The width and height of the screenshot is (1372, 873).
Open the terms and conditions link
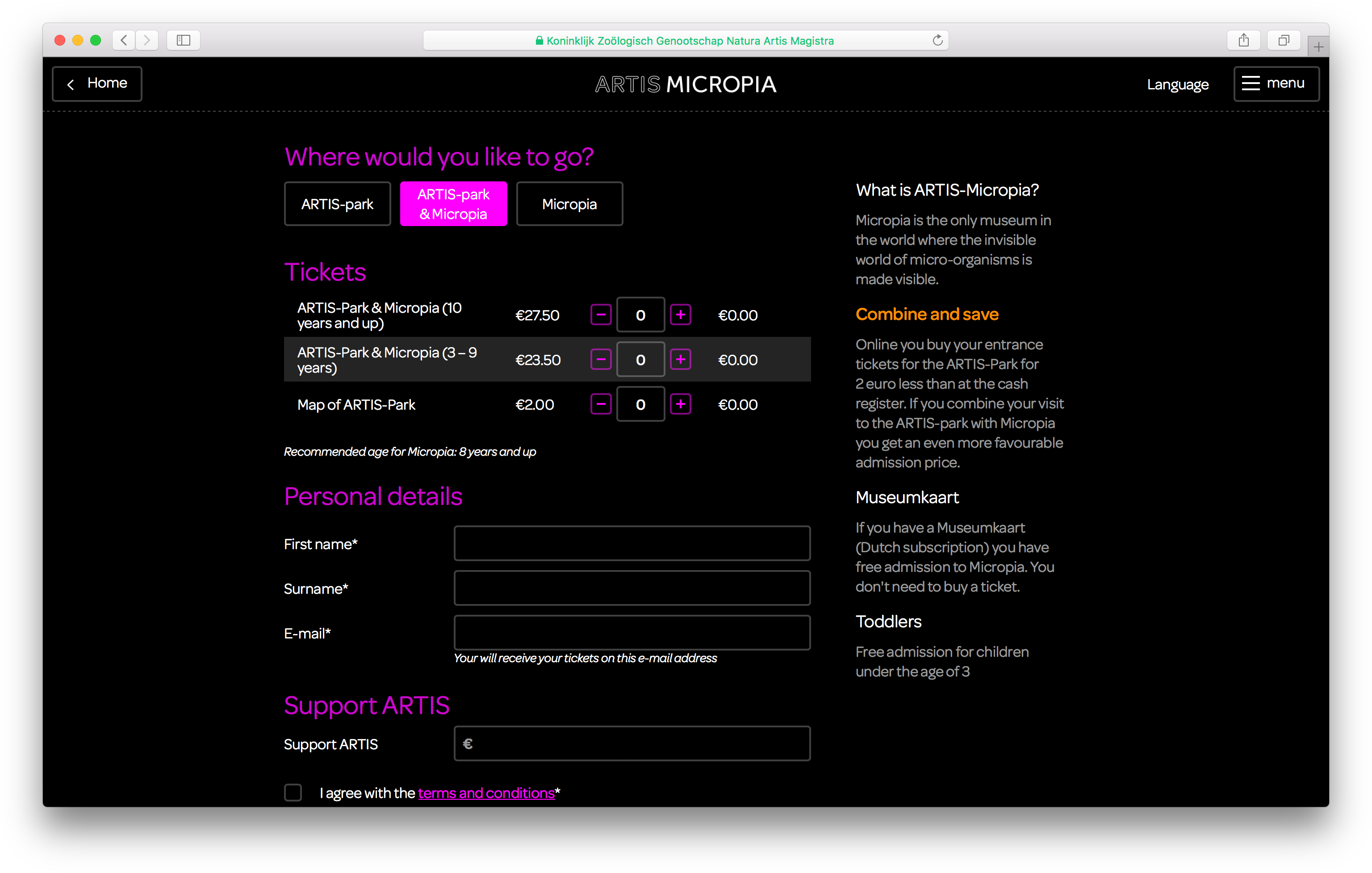click(486, 793)
